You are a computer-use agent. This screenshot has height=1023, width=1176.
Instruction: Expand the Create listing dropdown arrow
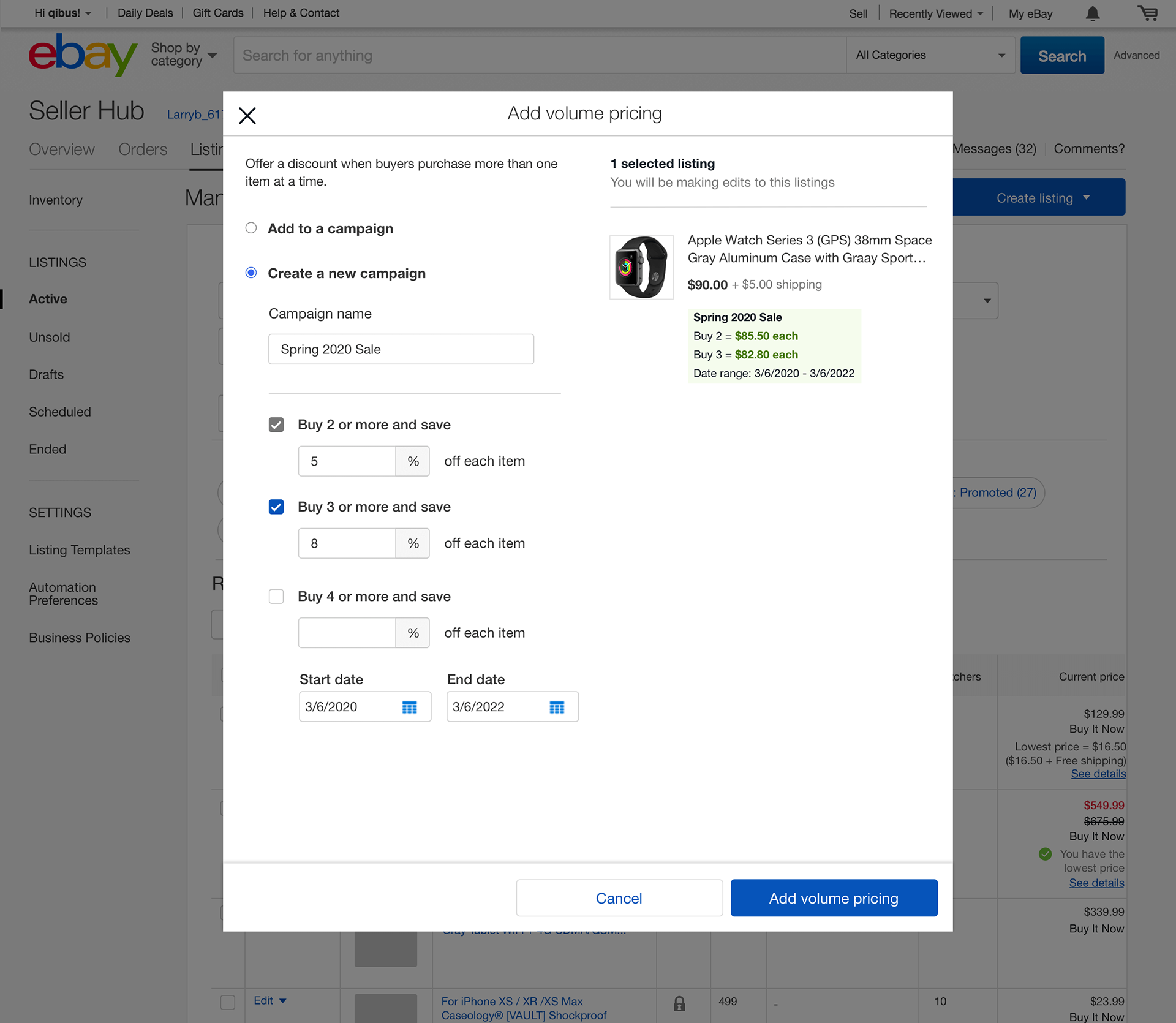pyautogui.click(x=1087, y=197)
